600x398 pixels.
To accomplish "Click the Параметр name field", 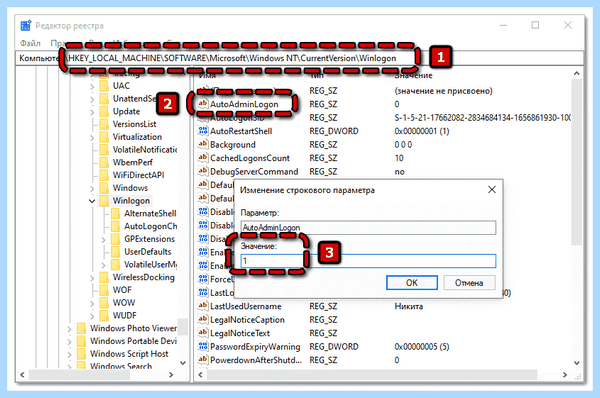I will coord(368,227).
